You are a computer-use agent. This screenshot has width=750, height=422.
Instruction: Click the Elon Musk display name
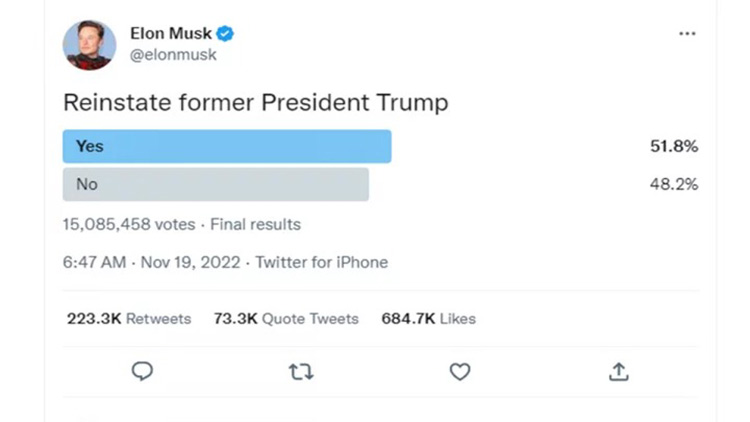click(x=171, y=33)
